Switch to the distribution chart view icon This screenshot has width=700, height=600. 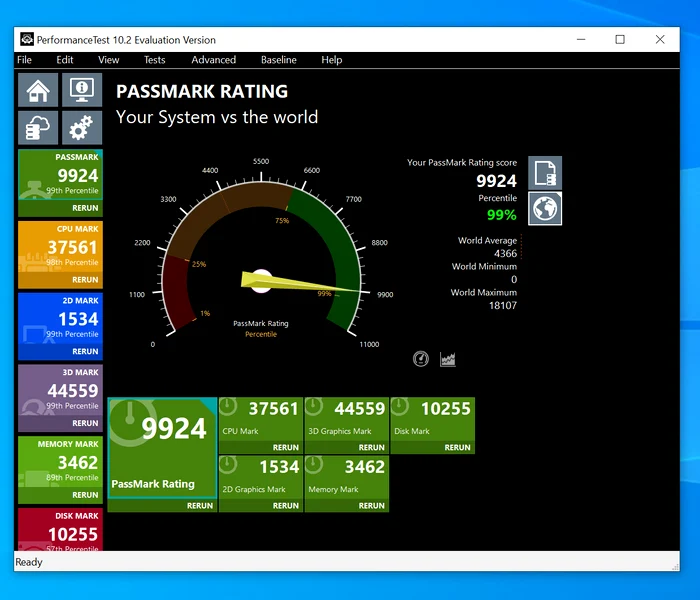tap(447, 359)
